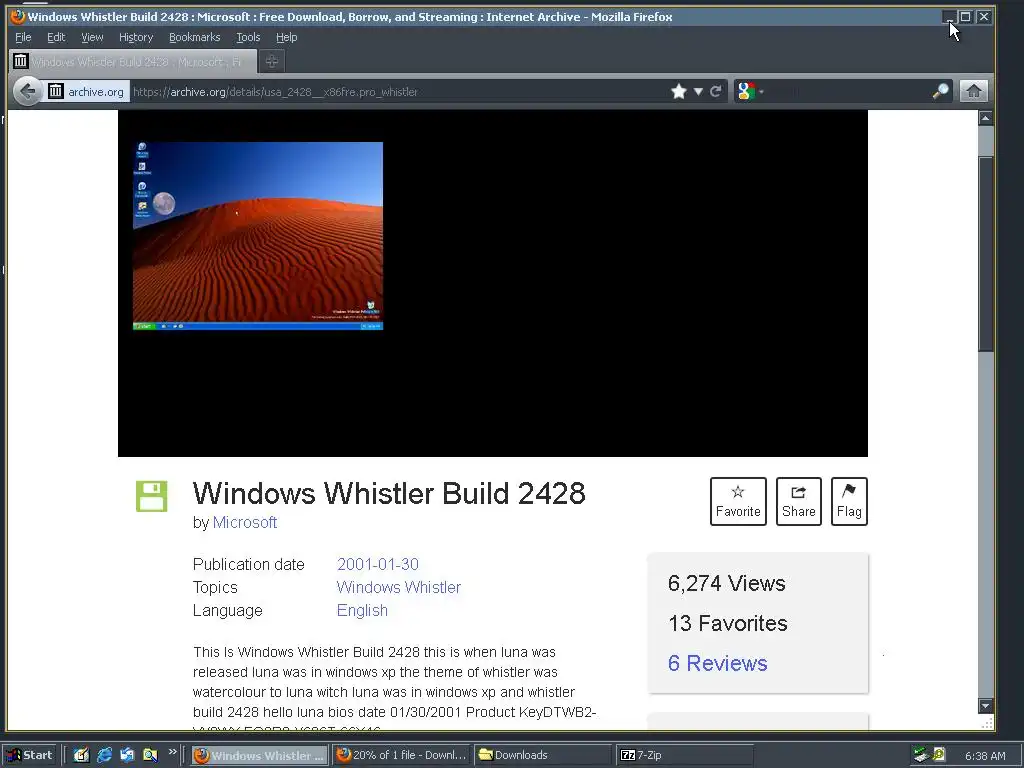Screen dimensions: 1024x768
Task: Click the archive.org site identity icon
Action: point(86,91)
